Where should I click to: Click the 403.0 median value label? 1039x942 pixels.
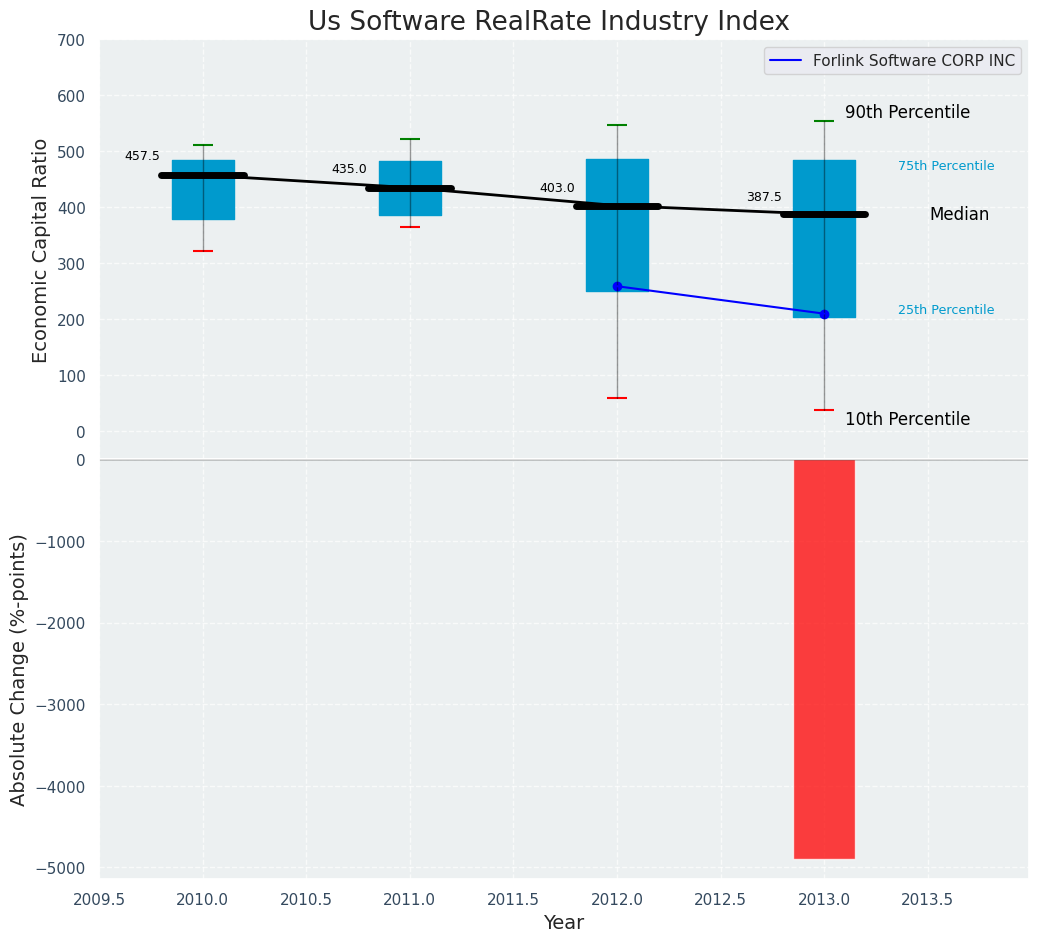tap(557, 187)
